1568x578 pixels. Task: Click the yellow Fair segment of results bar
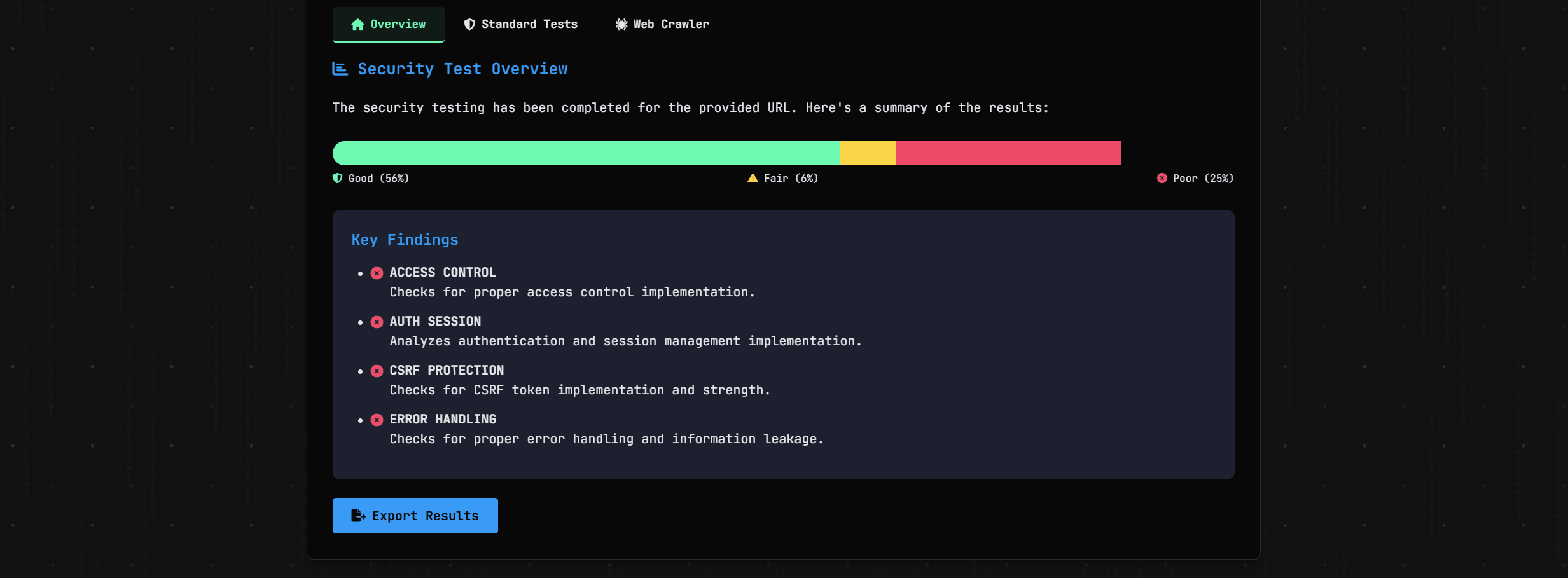[868, 153]
